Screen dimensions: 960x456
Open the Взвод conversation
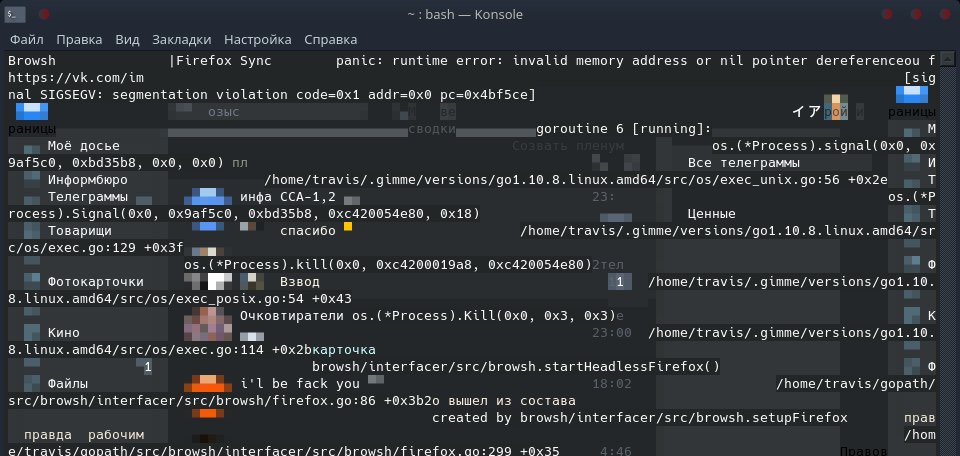[299, 282]
